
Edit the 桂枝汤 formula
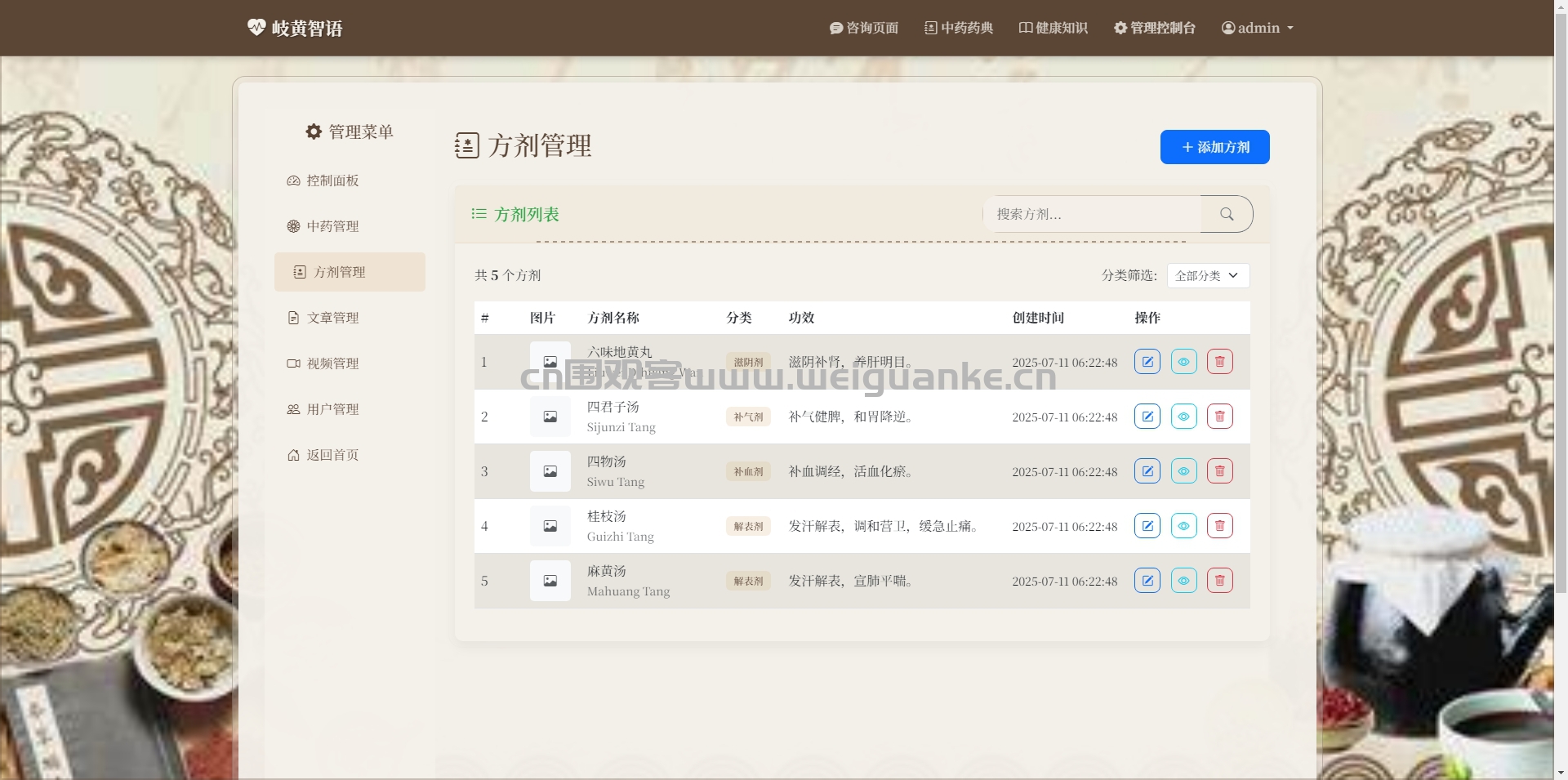pos(1147,526)
